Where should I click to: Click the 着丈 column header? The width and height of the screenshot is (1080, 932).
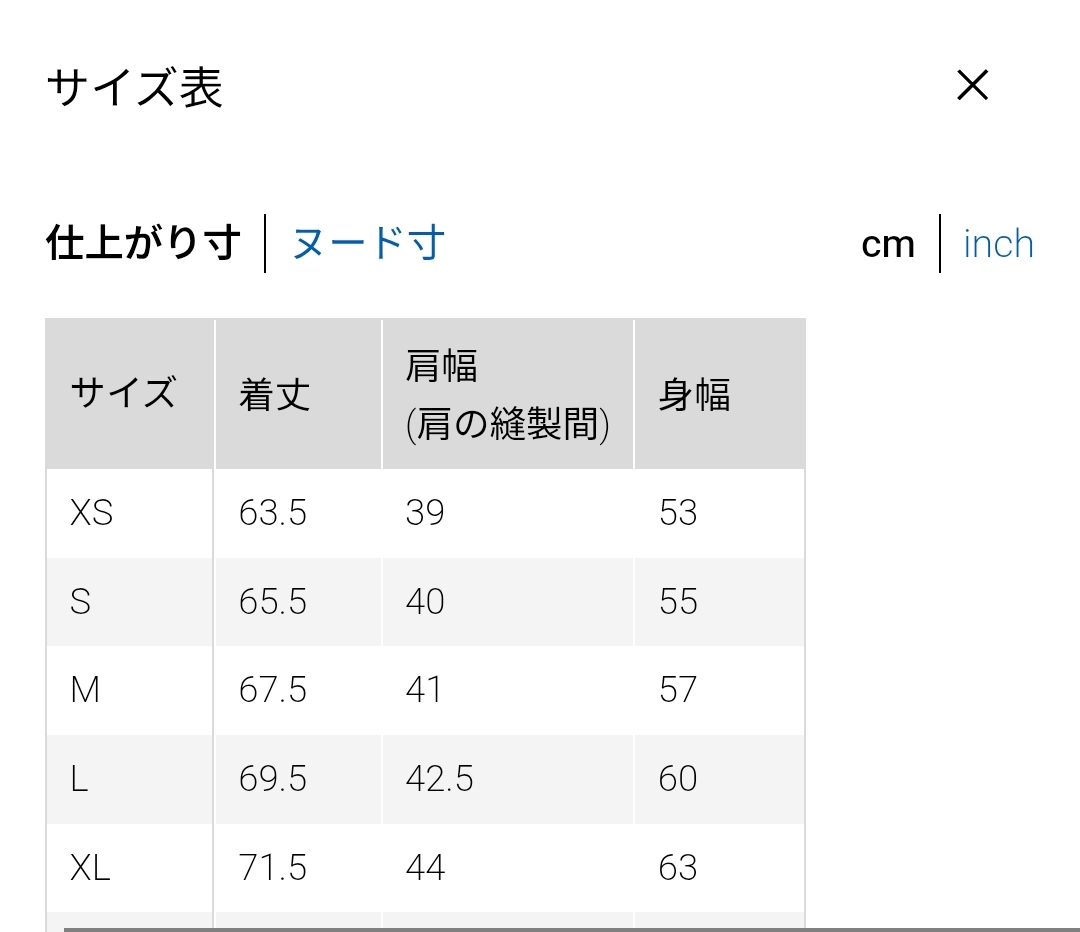pyautogui.click(x=274, y=394)
